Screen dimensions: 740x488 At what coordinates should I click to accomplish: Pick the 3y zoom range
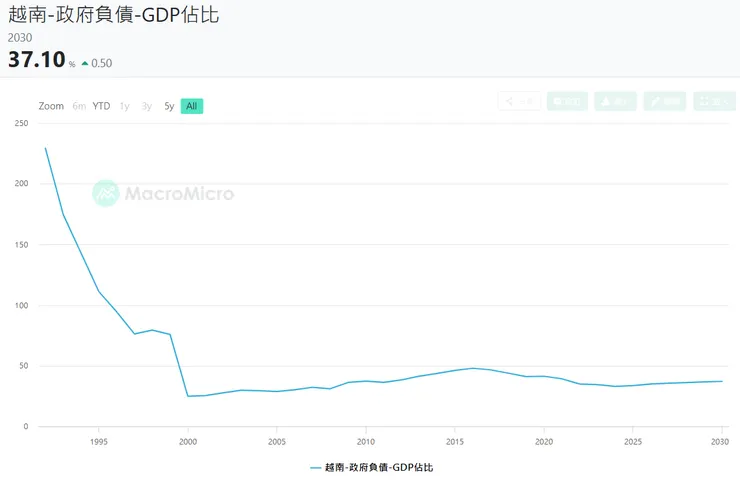tap(147, 106)
